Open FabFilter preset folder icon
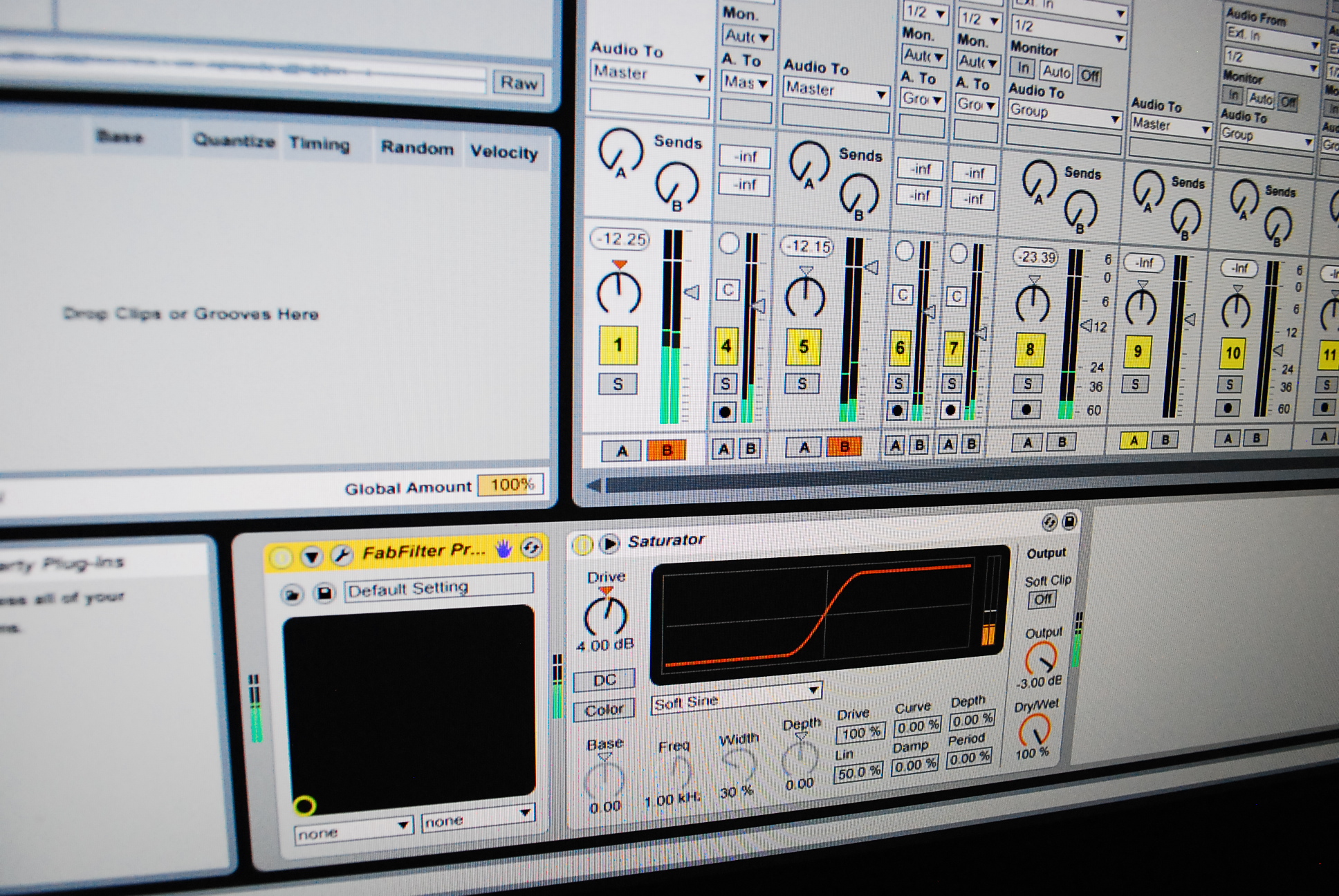This screenshot has width=1339, height=896. 292,595
